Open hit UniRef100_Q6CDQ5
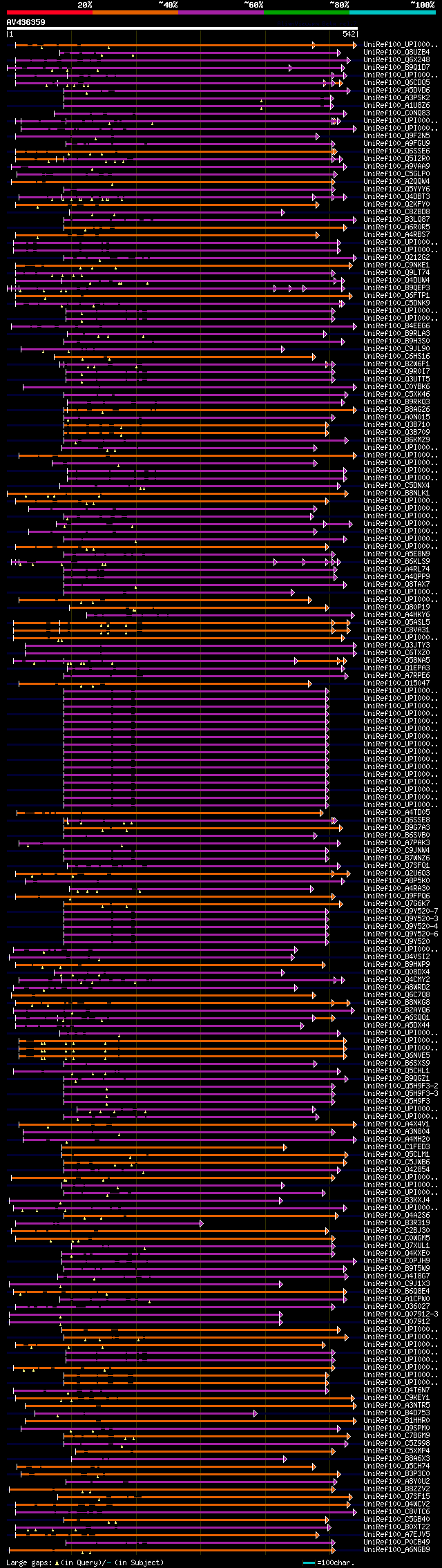This screenshot has height=1568, width=442. coord(396,83)
